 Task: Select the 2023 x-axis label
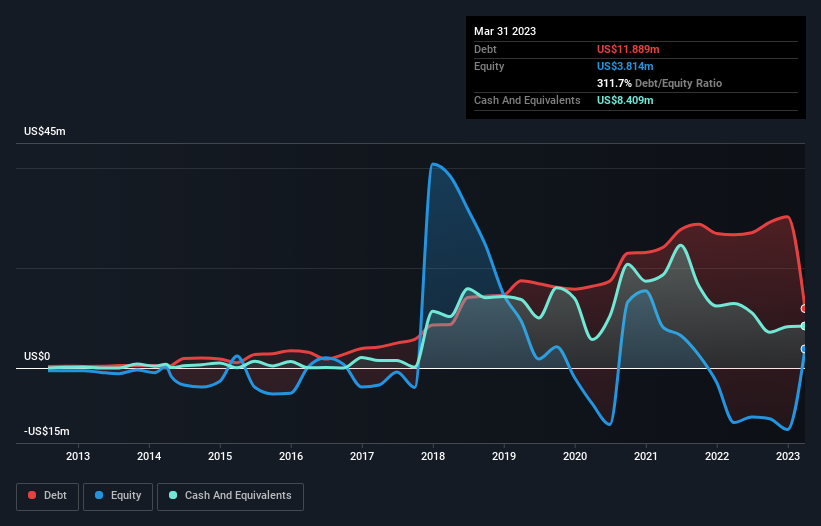tap(787, 456)
